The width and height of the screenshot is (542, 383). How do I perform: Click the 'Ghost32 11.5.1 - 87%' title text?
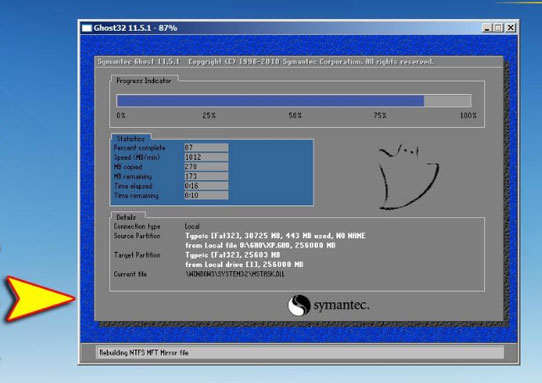[x=136, y=28]
